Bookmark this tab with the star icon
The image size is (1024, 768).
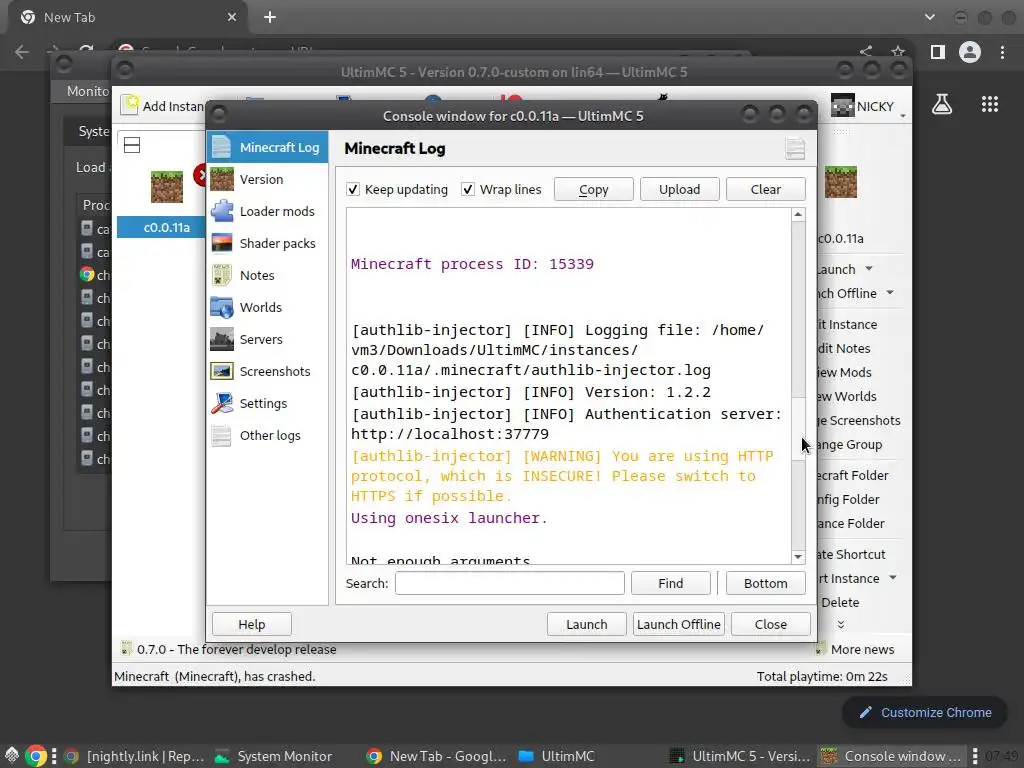(x=898, y=51)
